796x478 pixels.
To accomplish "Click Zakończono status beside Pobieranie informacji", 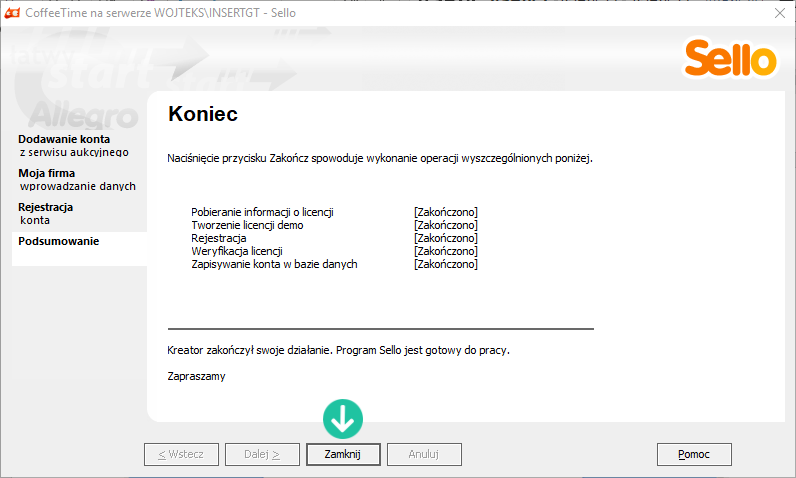I will (446, 212).
